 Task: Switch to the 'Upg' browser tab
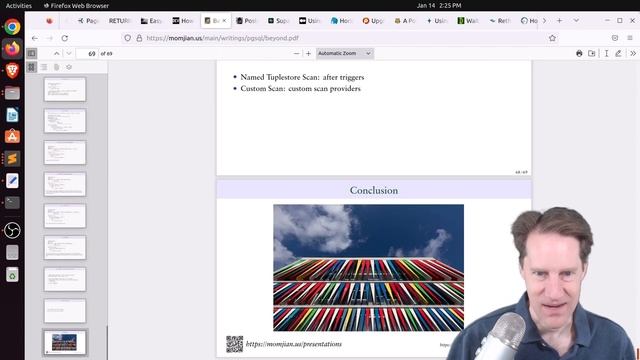(x=373, y=20)
